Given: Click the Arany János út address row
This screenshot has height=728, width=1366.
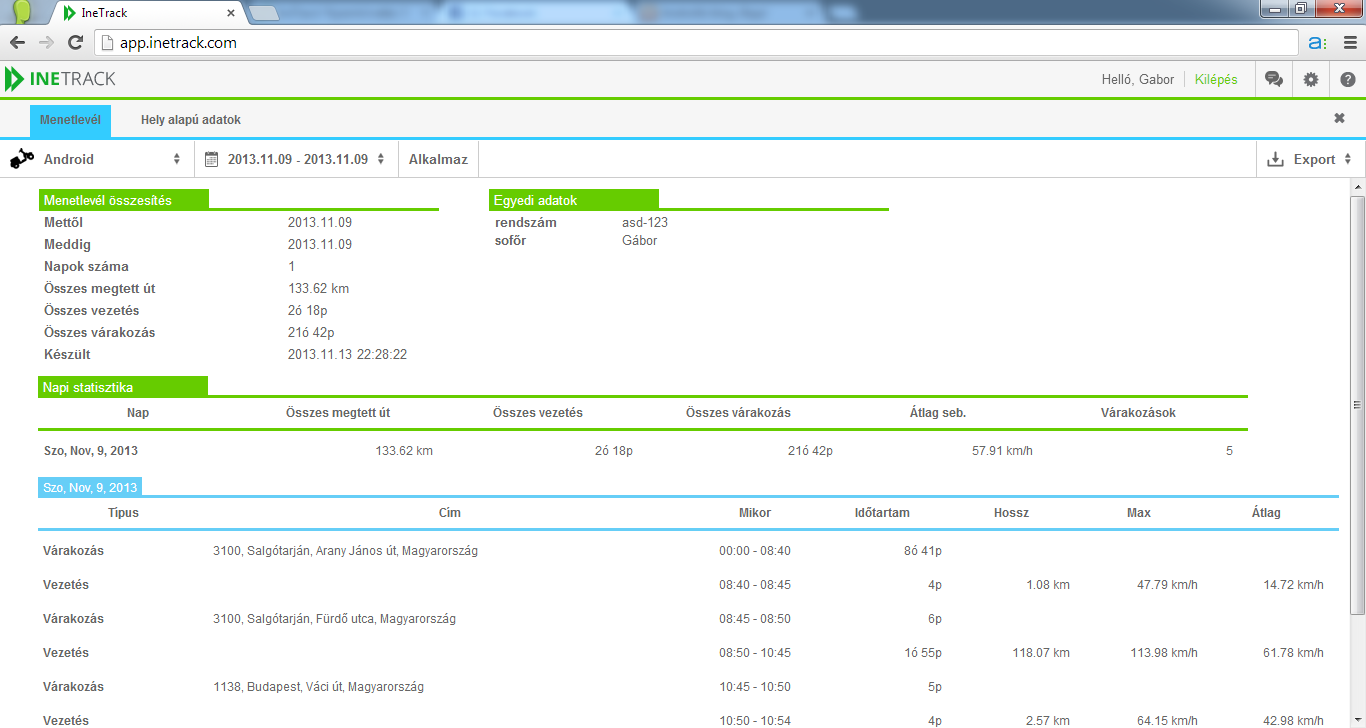Looking at the screenshot, I should tap(345, 551).
